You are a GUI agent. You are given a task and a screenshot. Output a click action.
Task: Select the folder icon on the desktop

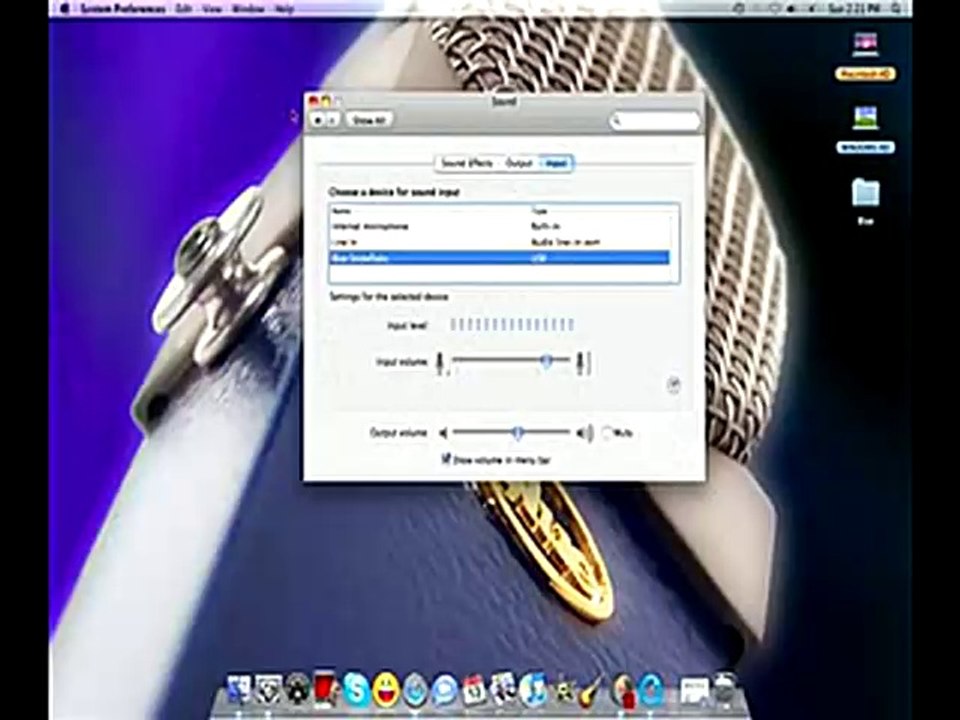[865, 201]
